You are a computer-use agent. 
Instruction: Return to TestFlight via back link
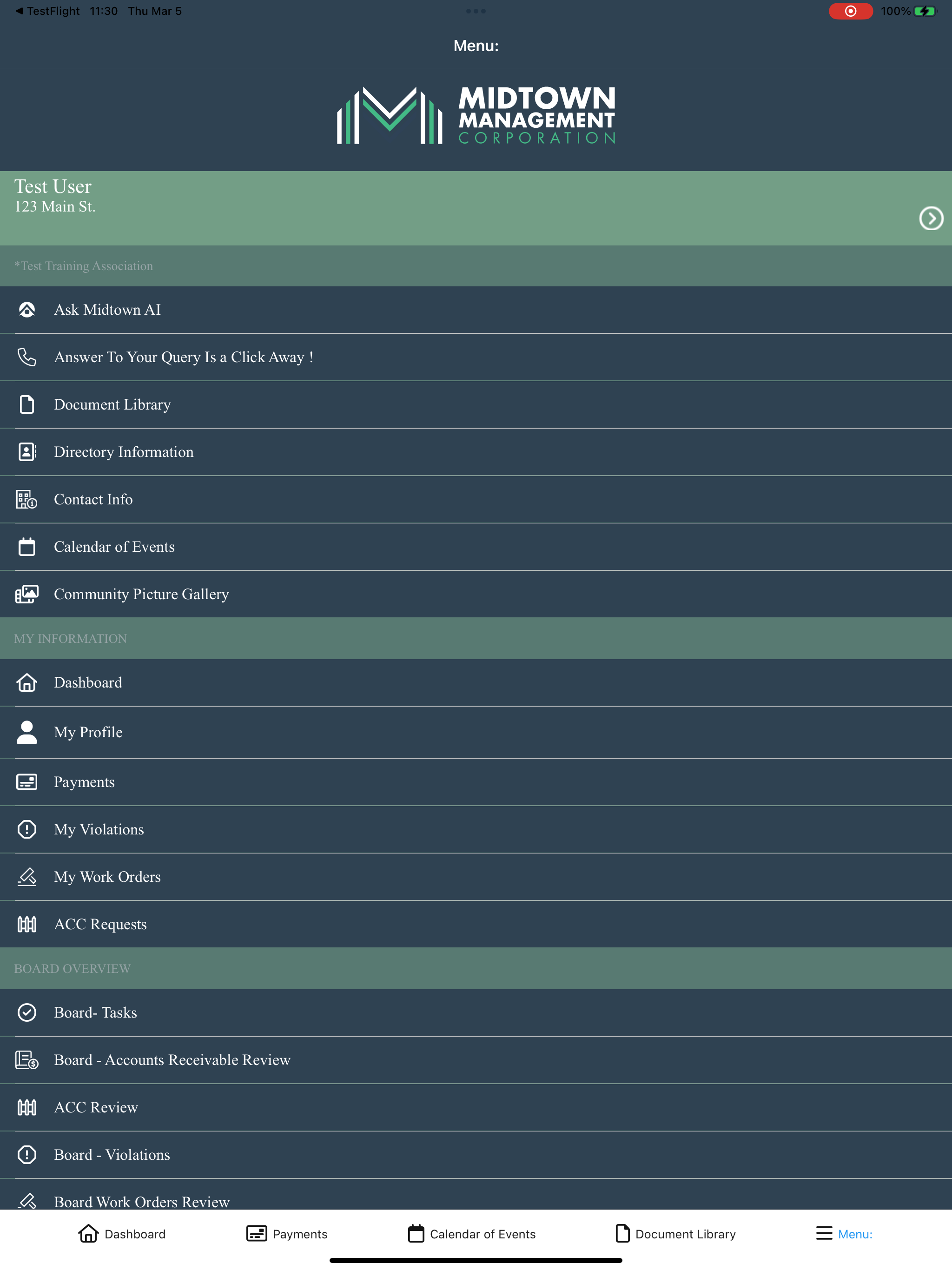click(x=48, y=11)
